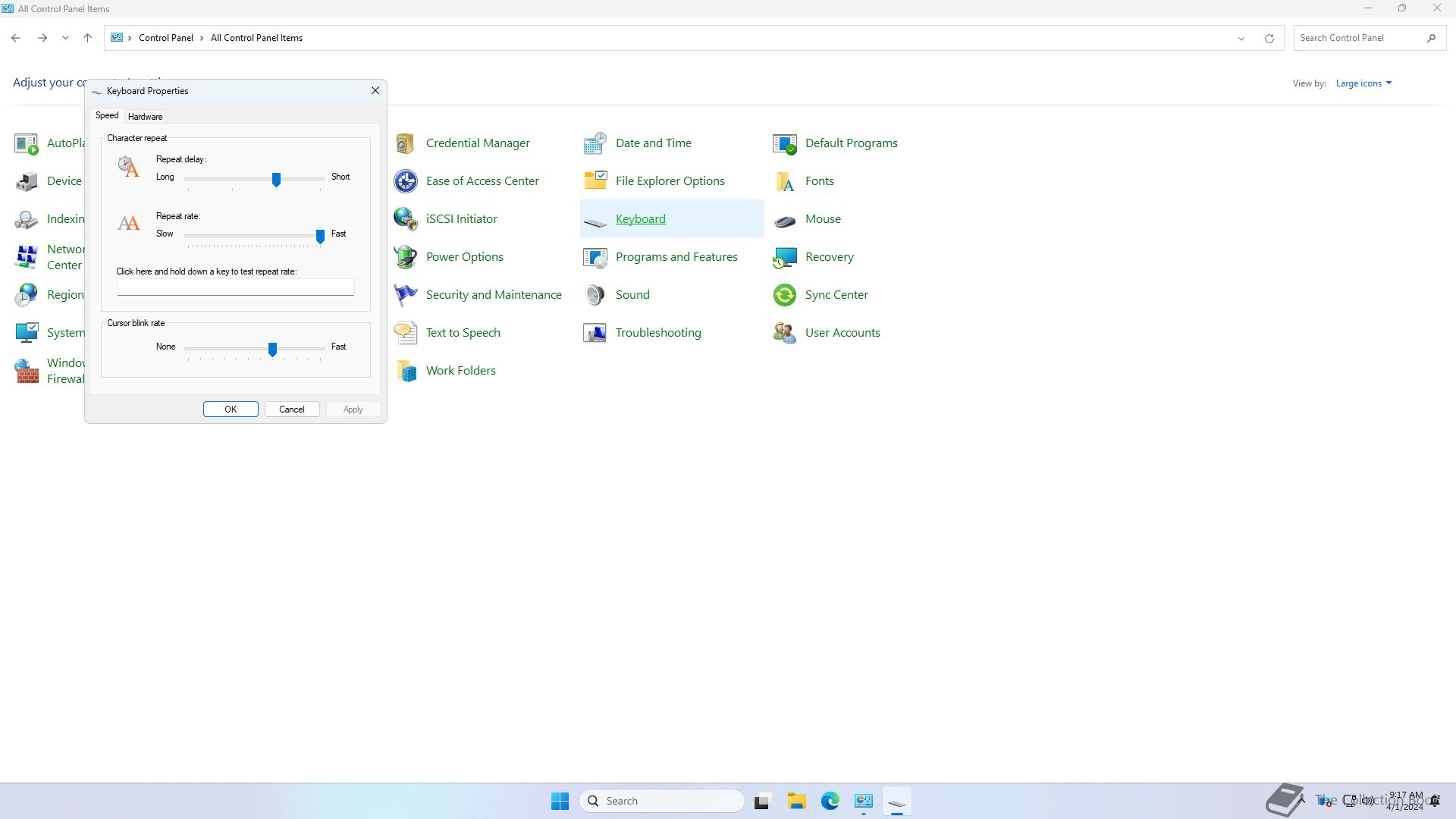Switch to the Hardware tab

[145, 117]
